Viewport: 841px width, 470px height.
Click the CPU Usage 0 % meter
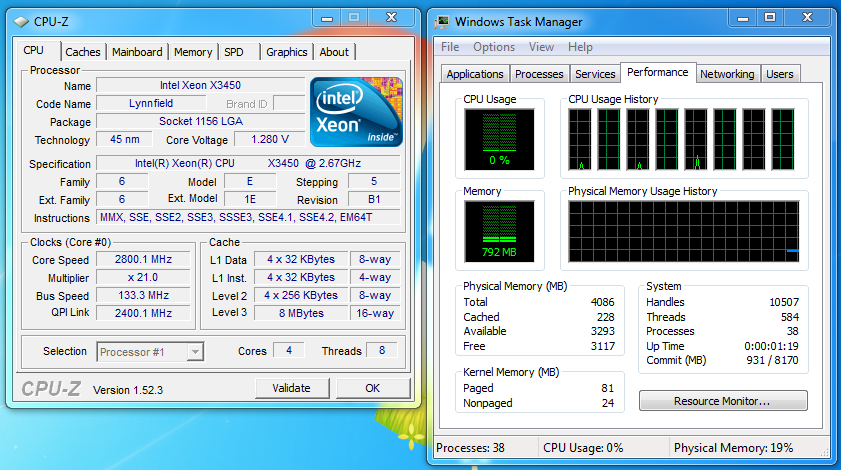tap(499, 139)
